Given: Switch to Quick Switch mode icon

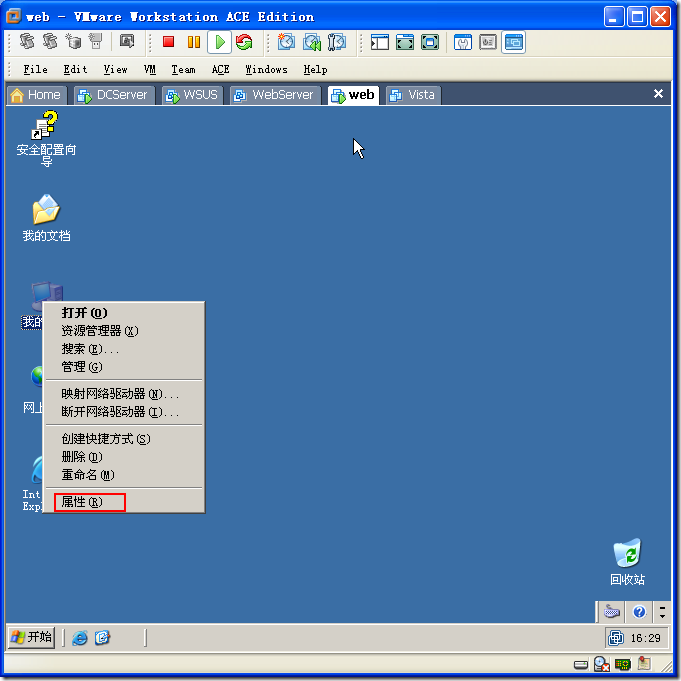Looking at the screenshot, I should click(405, 42).
